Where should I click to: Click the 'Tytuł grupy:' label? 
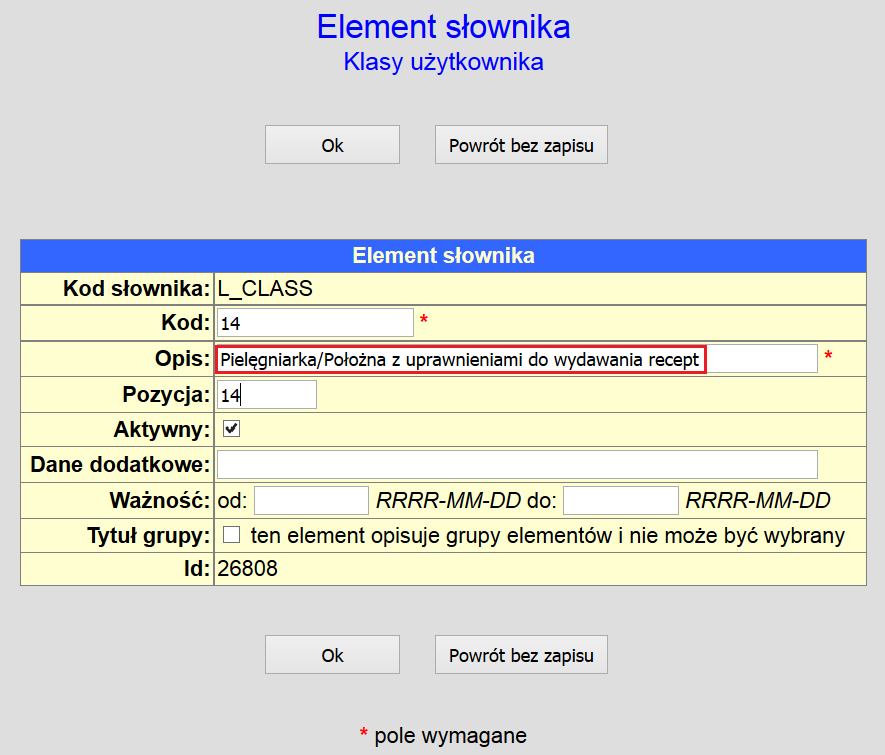point(148,535)
